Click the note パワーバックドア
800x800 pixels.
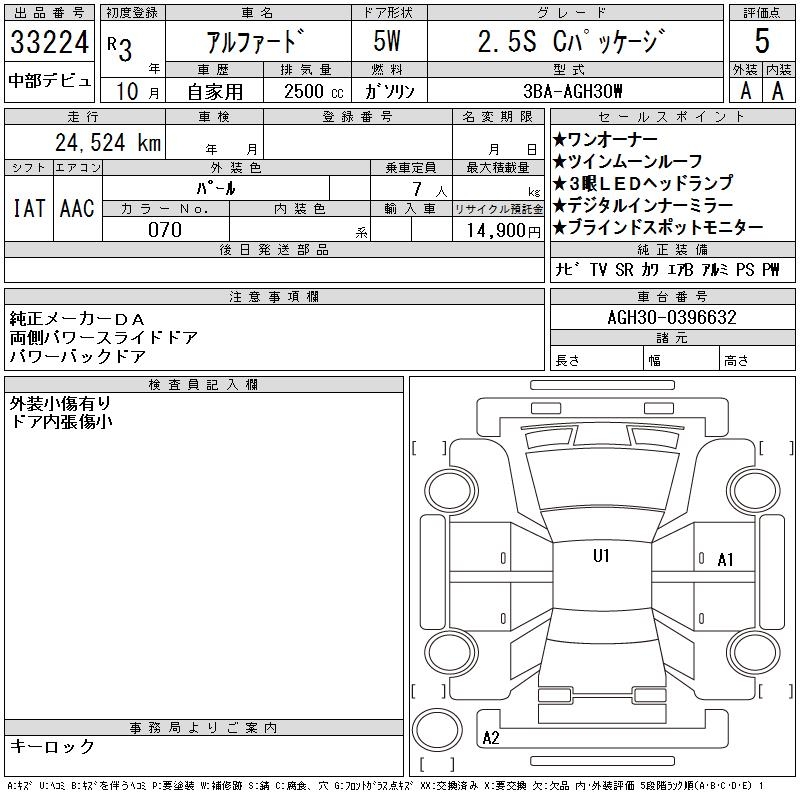click(78, 356)
